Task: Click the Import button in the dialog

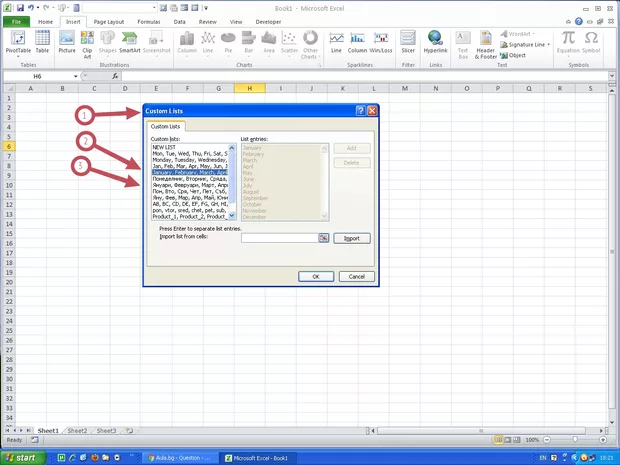Action: point(352,238)
